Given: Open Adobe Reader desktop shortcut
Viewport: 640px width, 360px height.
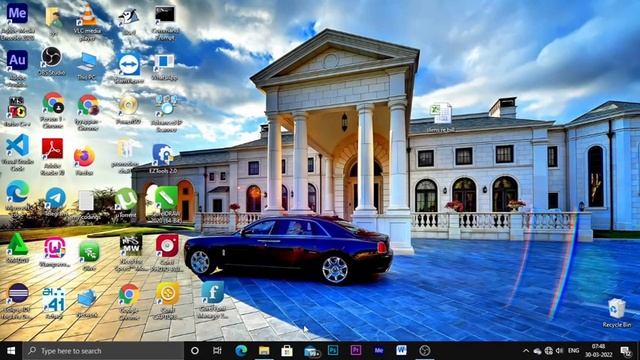Looking at the screenshot, I should (x=52, y=156).
